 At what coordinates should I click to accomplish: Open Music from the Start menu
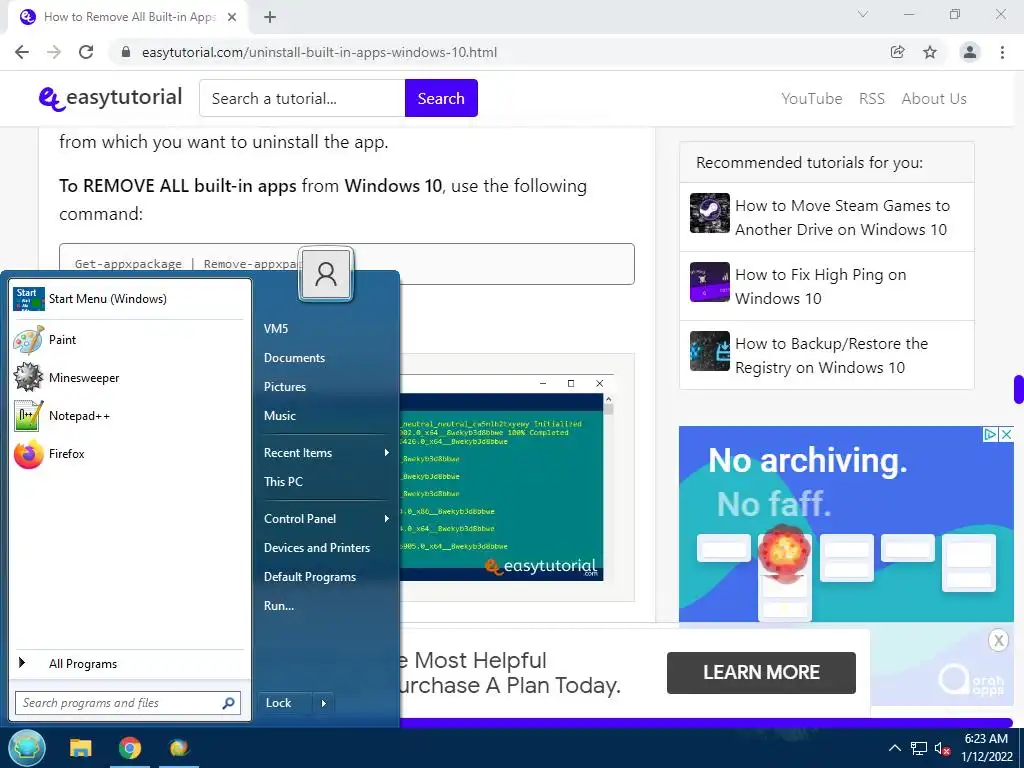[280, 415]
